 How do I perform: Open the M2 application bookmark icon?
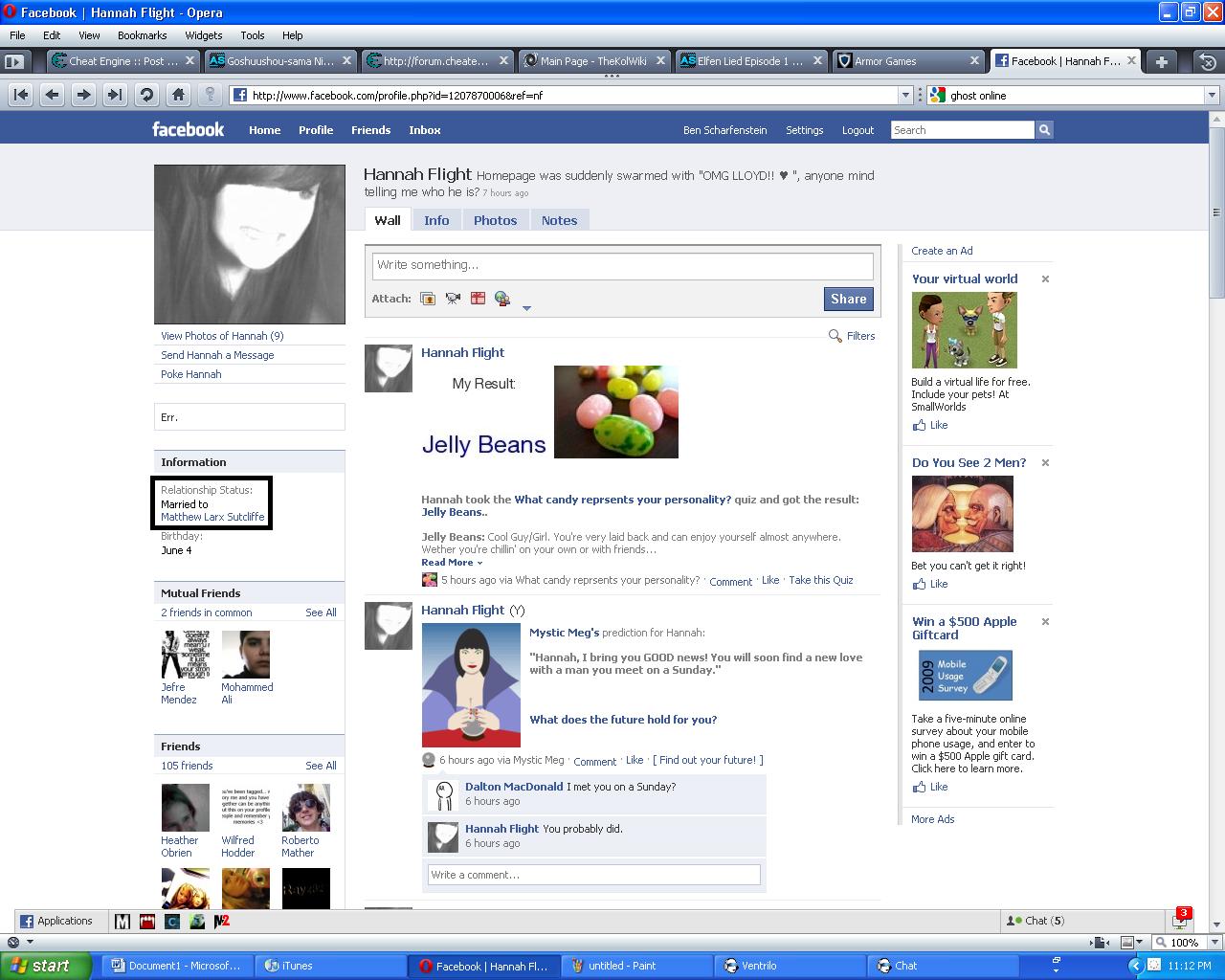222,922
